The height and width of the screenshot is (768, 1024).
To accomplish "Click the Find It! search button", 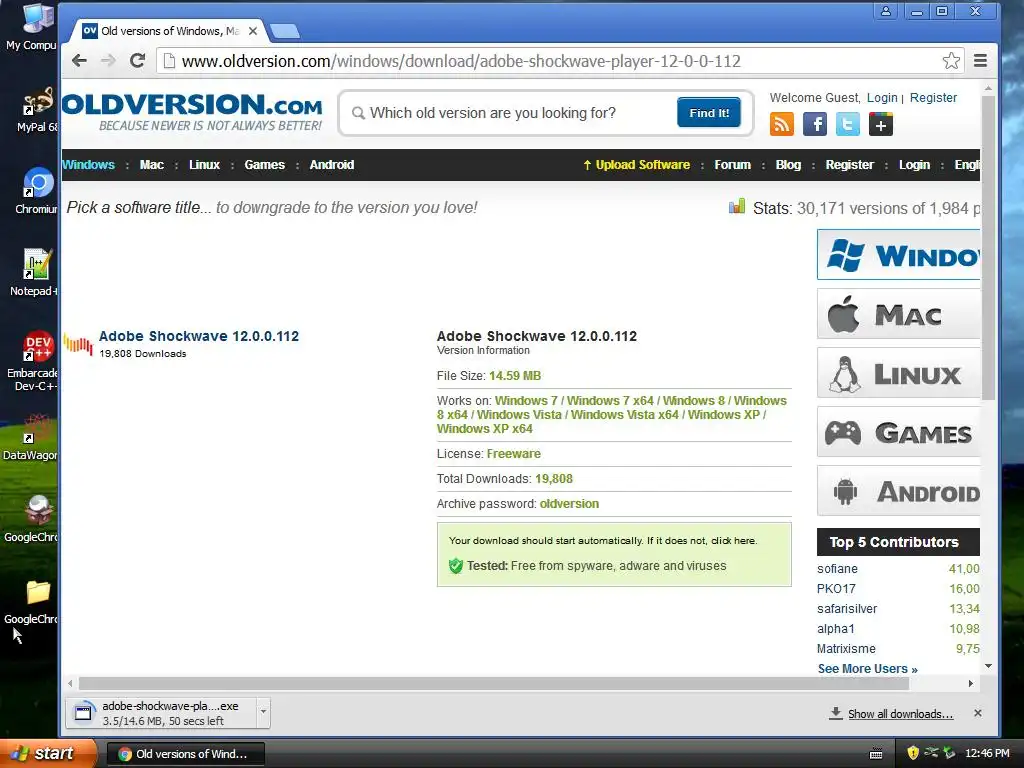I will [x=709, y=112].
